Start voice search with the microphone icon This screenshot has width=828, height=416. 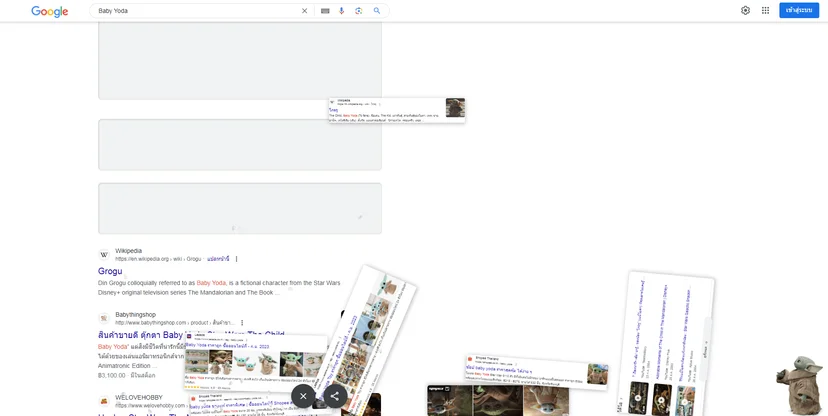[342, 11]
